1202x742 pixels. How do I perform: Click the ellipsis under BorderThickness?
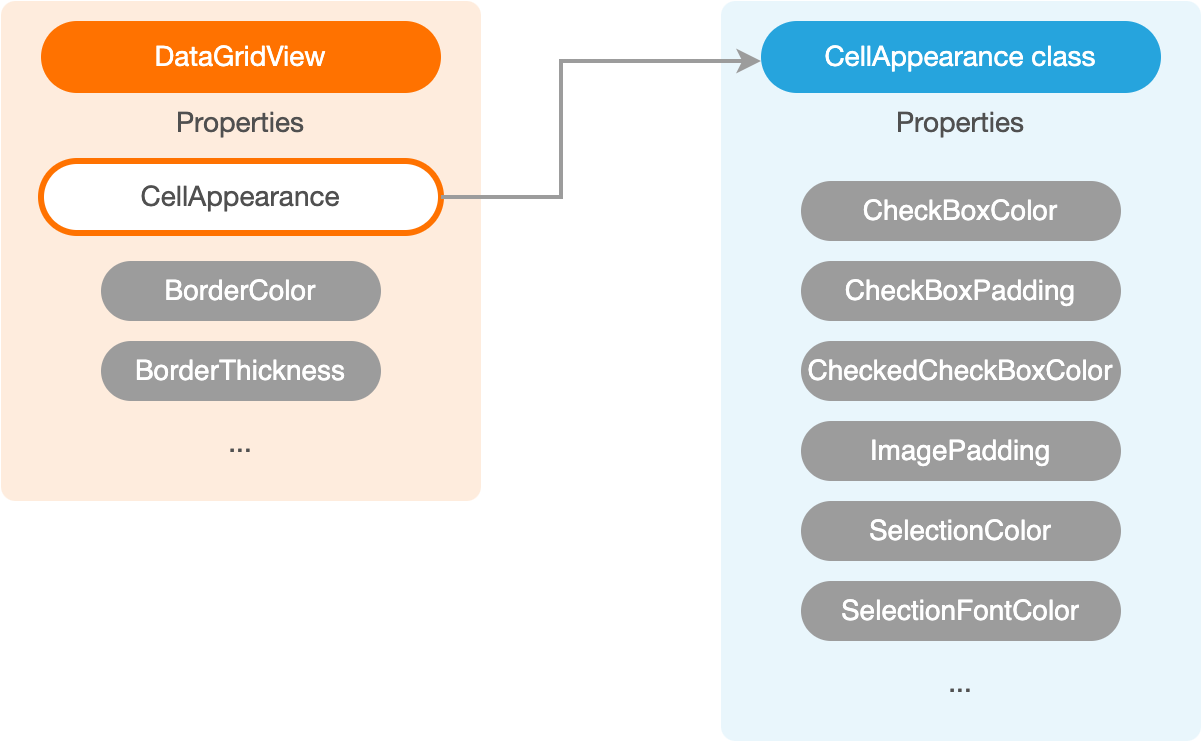[240, 449]
